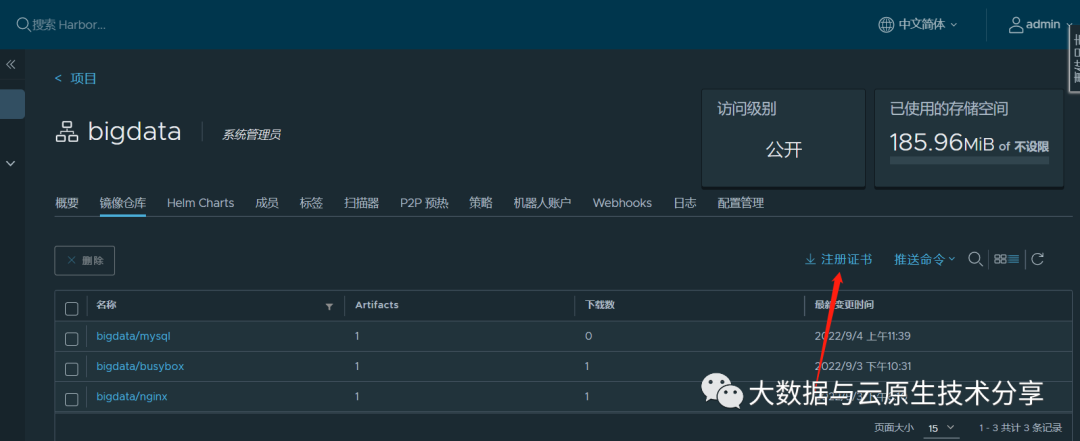Open the bigdata/mysql repository
The width and height of the screenshot is (1080, 441).
pyautogui.click(x=133, y=336)
